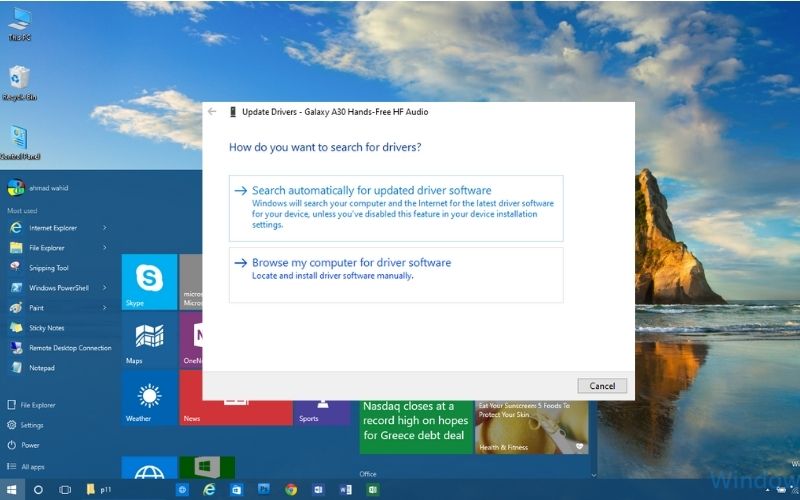Open Photoshop on taskbar
The image size is (800, 500).
click(264, 490)
